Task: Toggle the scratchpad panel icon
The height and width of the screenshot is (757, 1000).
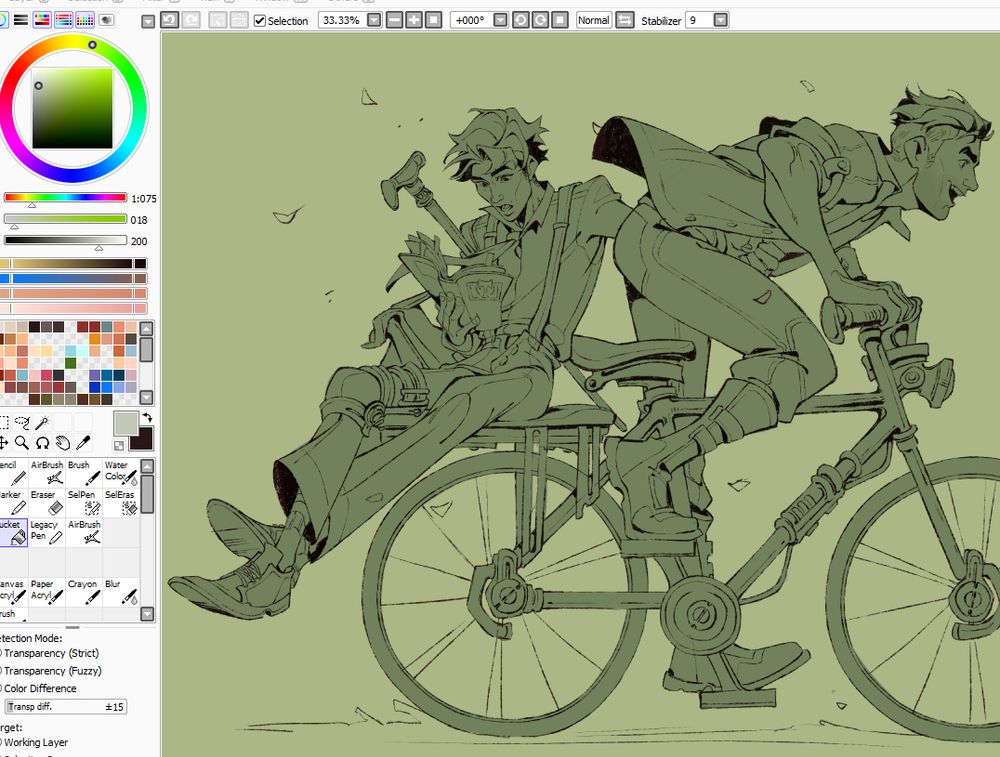Action: click(106, 20)
